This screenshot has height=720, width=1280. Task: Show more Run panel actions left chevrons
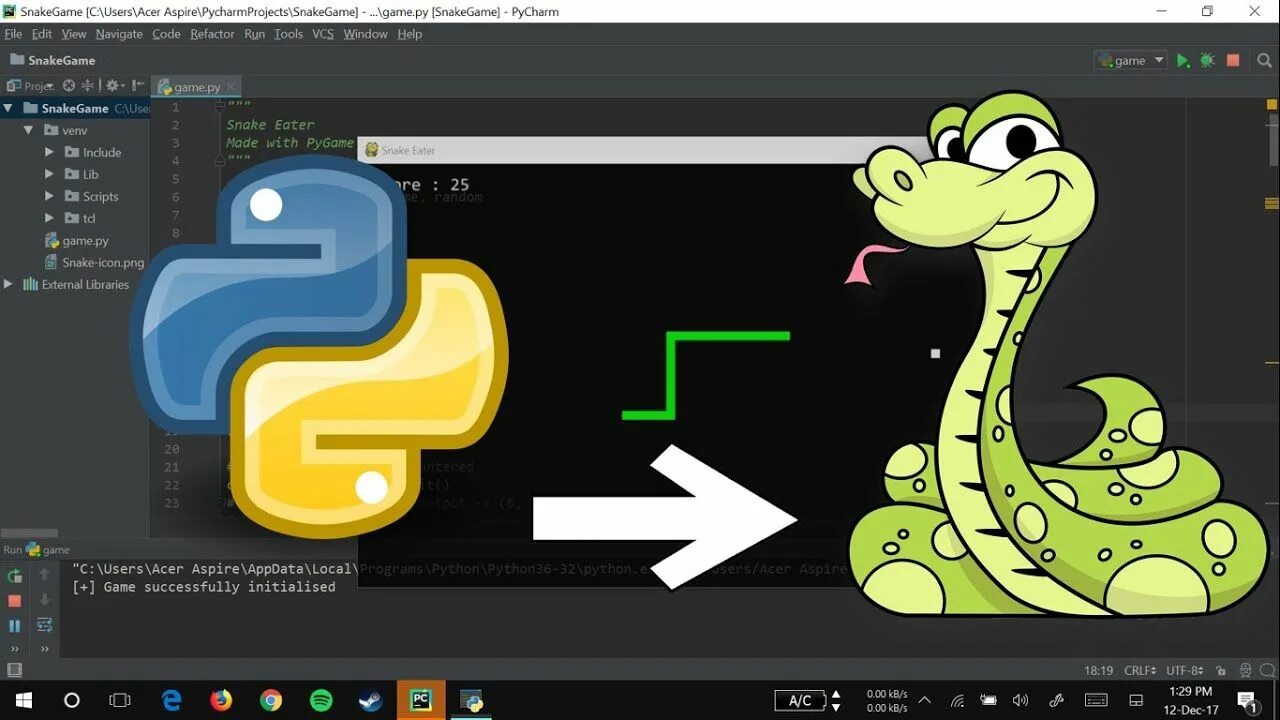click(14, 649)
